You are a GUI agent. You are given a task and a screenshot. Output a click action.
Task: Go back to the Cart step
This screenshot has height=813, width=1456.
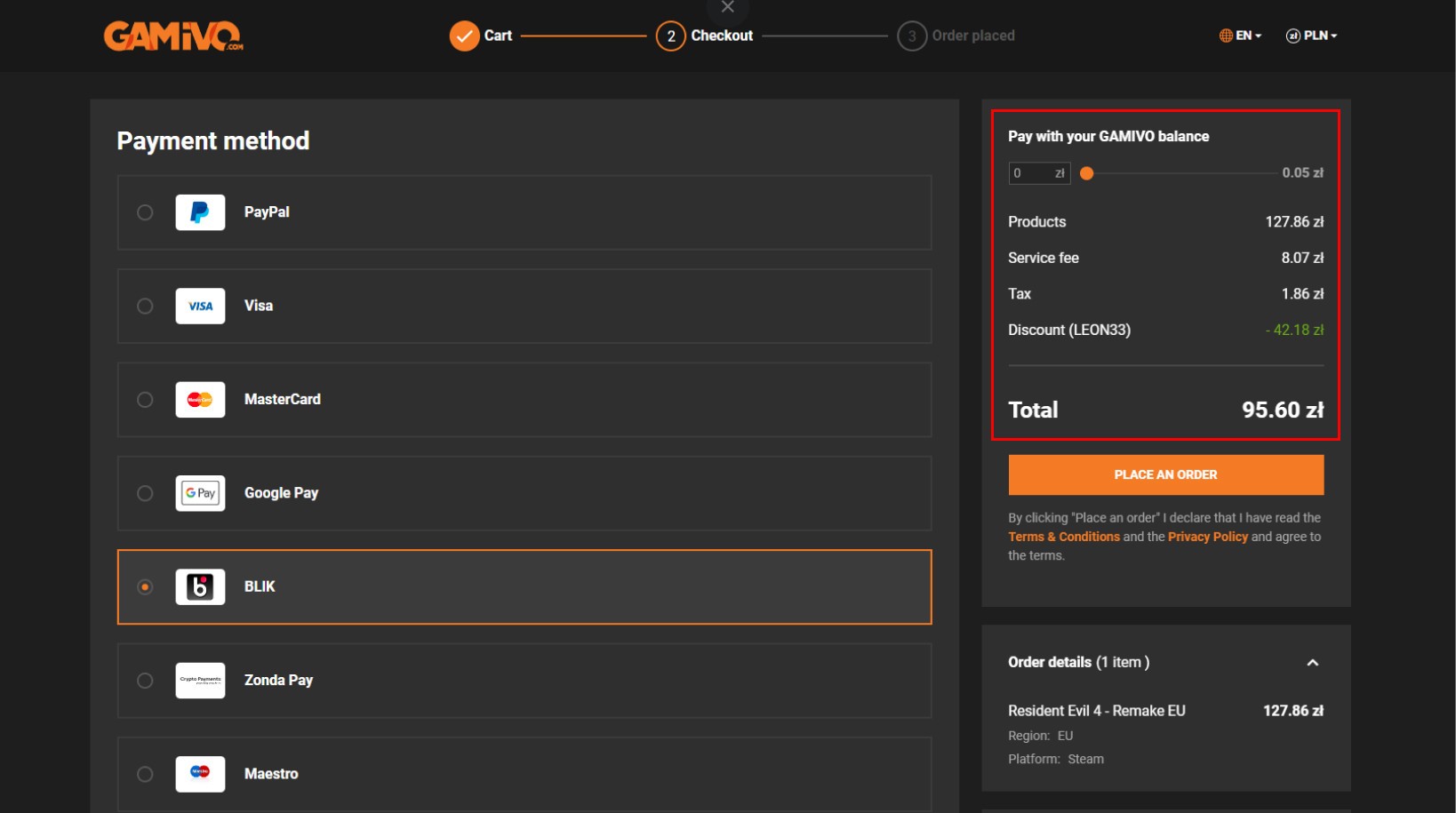(498, 36)
